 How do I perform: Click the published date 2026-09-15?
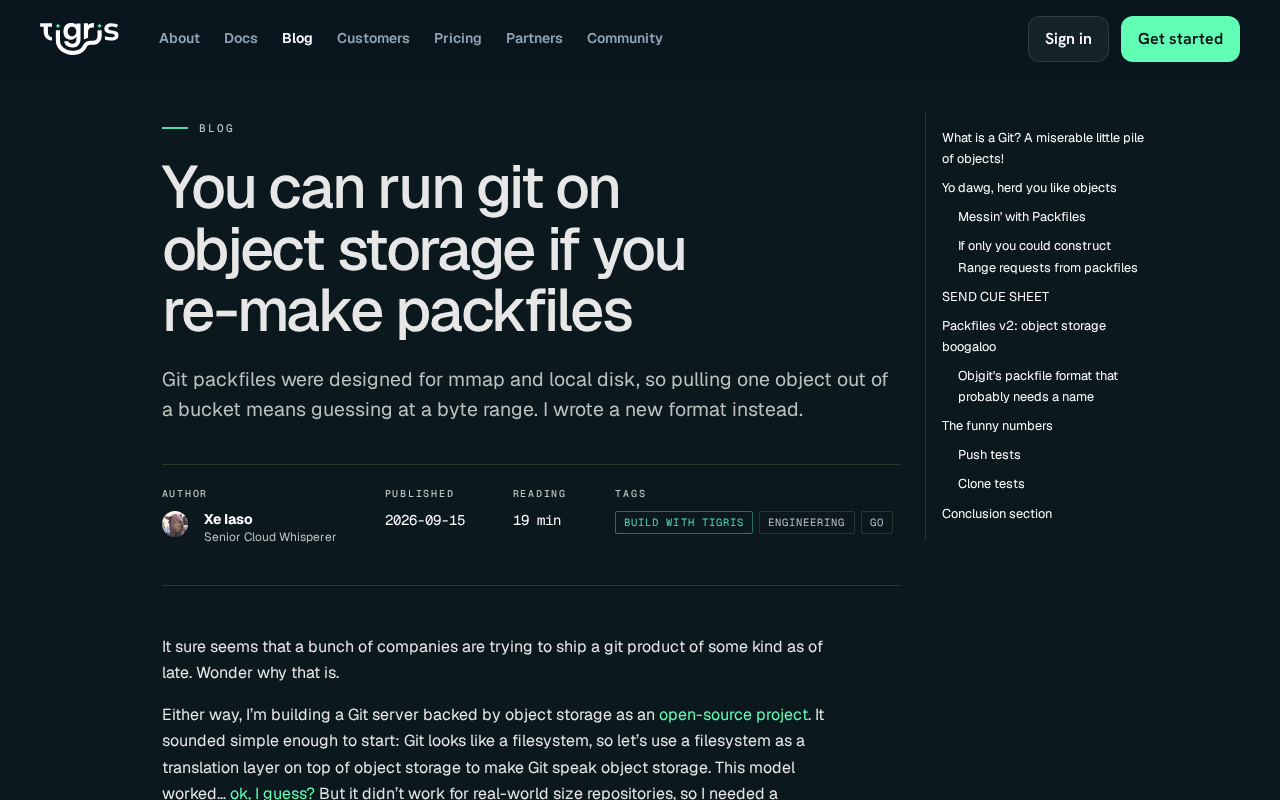(425, 520)
